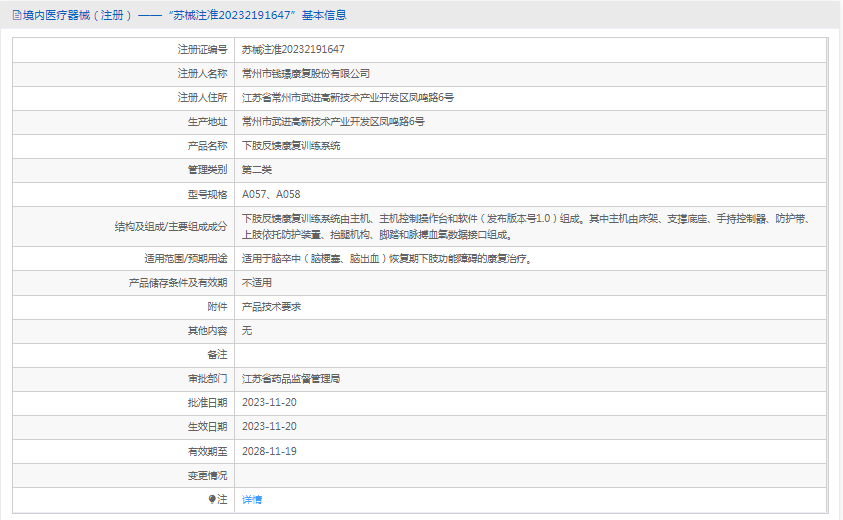This screenshot has width=843, height=520.
Task: Click the document icon before 境内医疗器械 title
Action: (x=17, y=15)
